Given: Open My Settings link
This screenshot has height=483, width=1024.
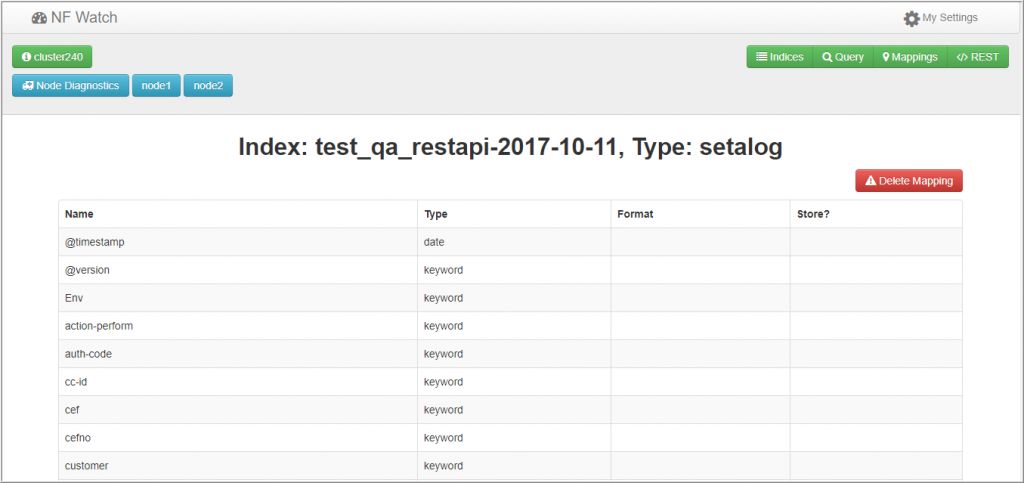Looking at the screenshot, I should pyautogui.click(x=940, y=18).
